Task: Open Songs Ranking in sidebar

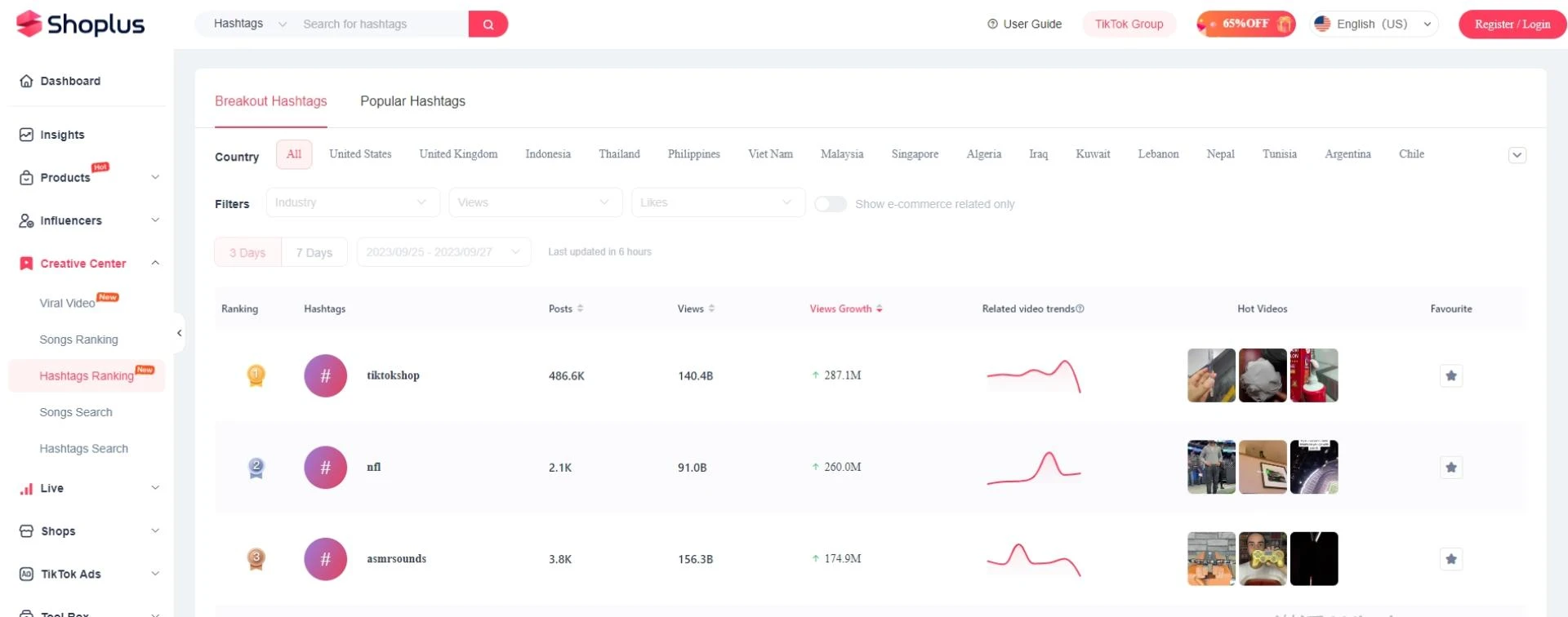Action: click(78, 340)
